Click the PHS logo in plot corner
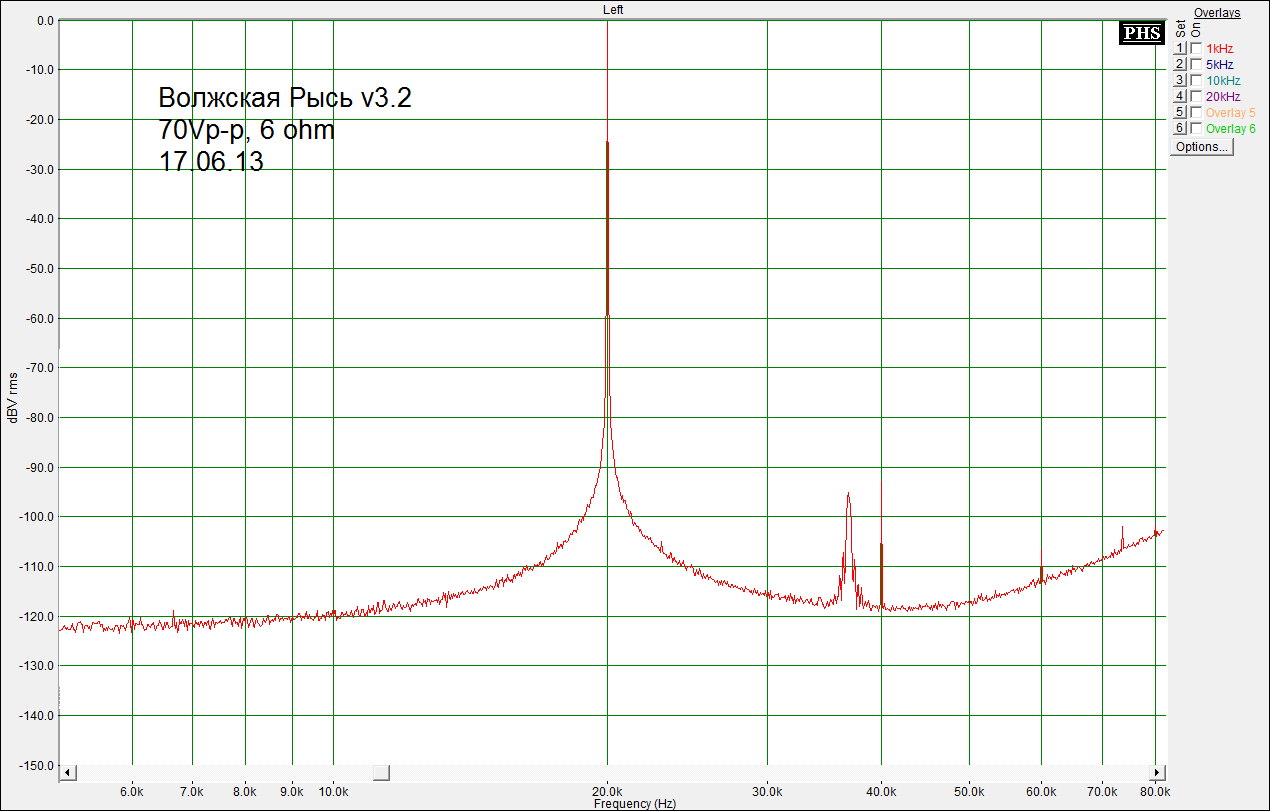This screenshot has height=811, width=1270. 1141,33
